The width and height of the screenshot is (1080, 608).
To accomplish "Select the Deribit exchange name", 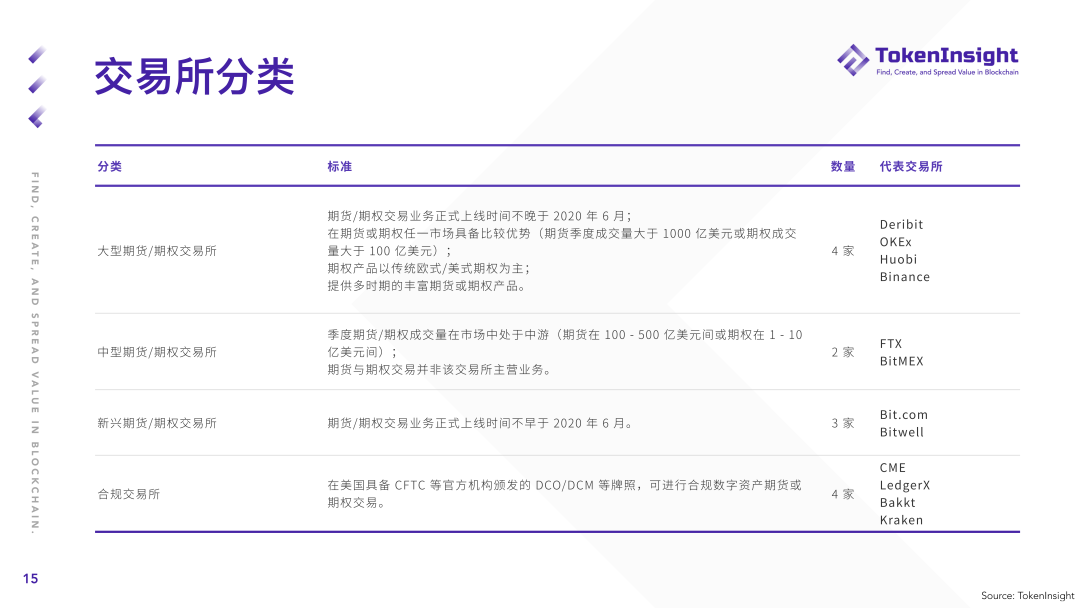I will (x=899, y=224).
